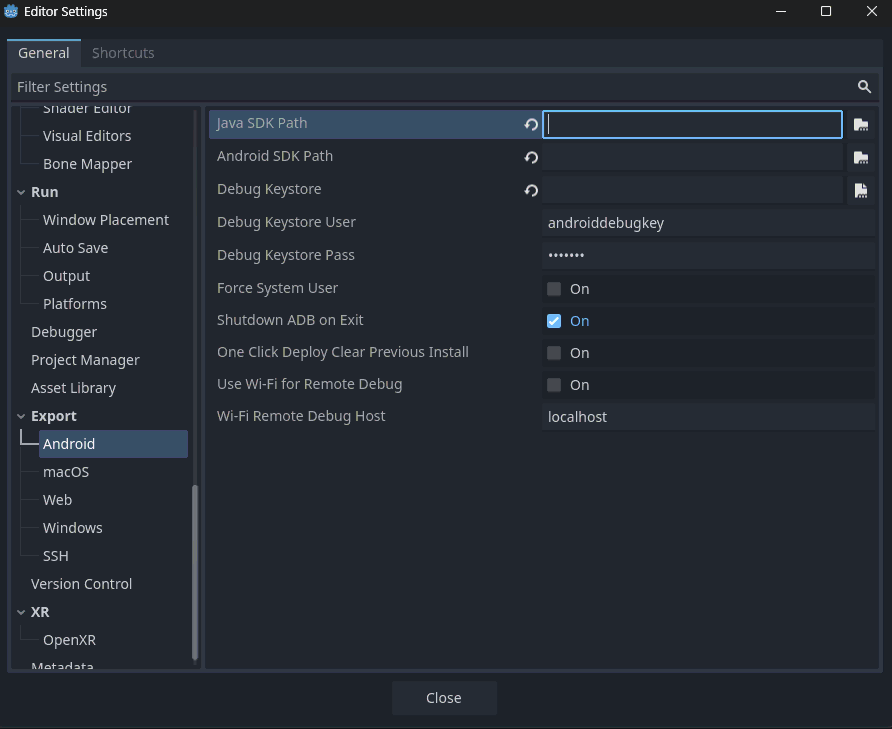The height and width of the screenshot is (729, 892).
Task: Select the General tab
Action: click(44, 53)
